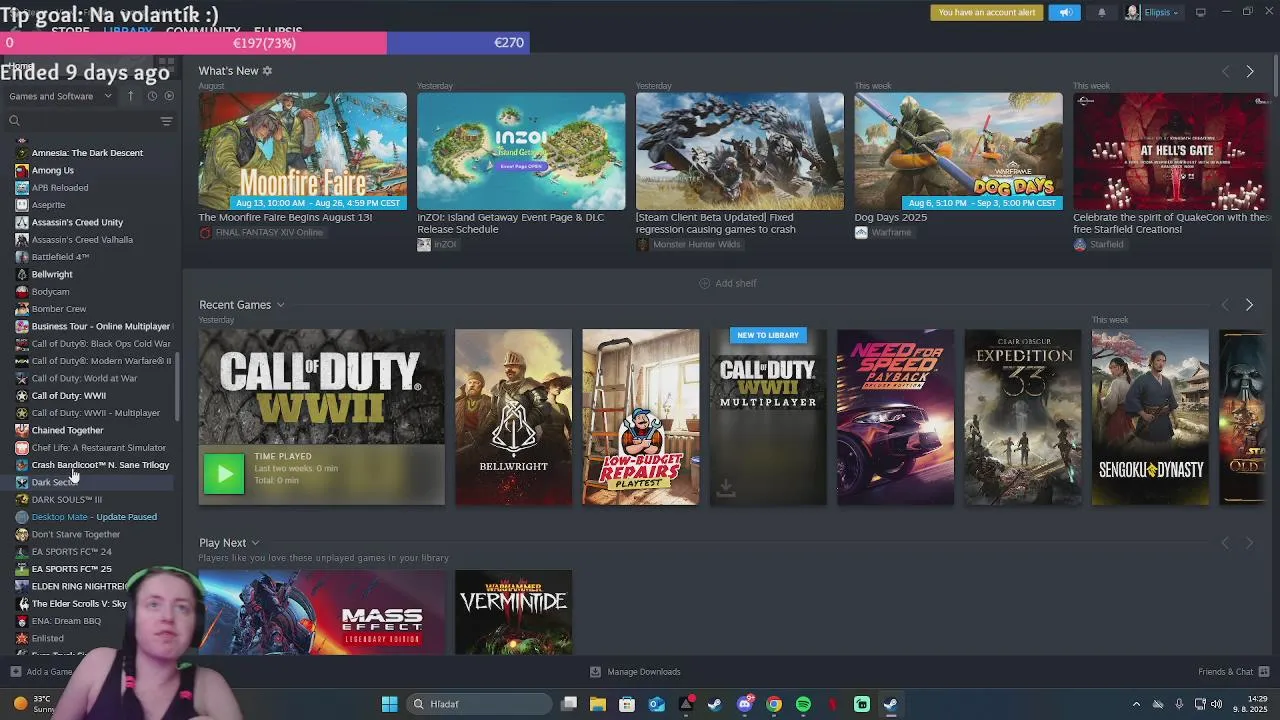Select Desktop Mate - Update Paused
1280x720 pixels.
point(94,517)
